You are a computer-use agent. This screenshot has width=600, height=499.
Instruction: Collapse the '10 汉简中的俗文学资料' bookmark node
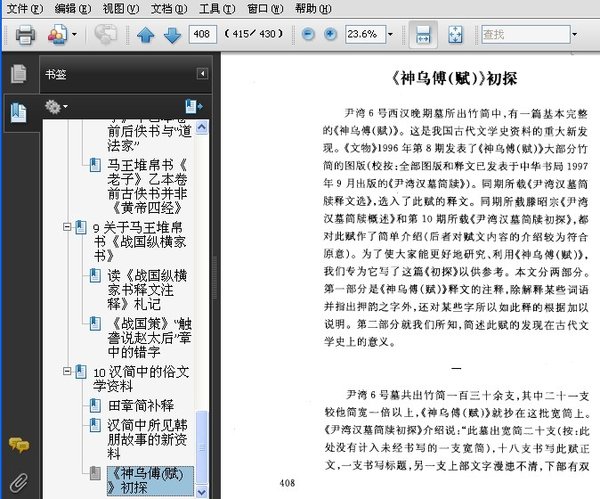coord(67,371)
